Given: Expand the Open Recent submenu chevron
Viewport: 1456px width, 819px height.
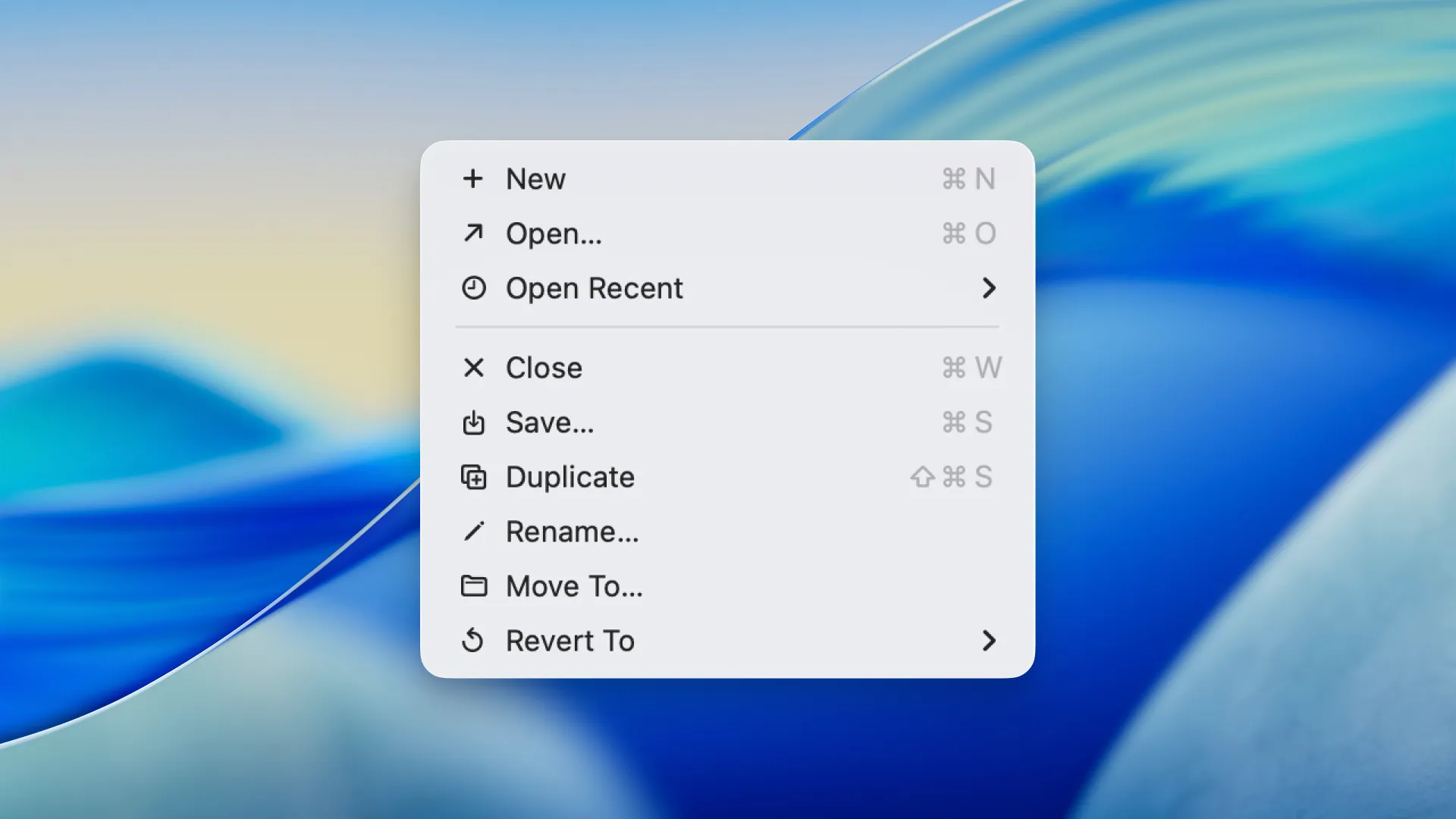Looking at the screenshot, I should (x=988, y=288).
